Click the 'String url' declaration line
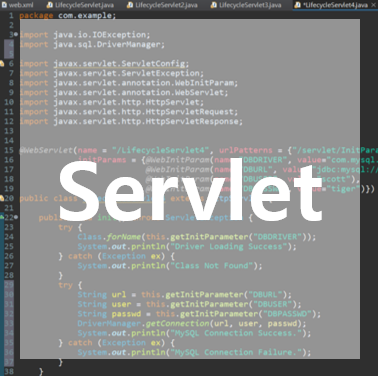This screenshot has width=378, height=376. coord(184,295)
